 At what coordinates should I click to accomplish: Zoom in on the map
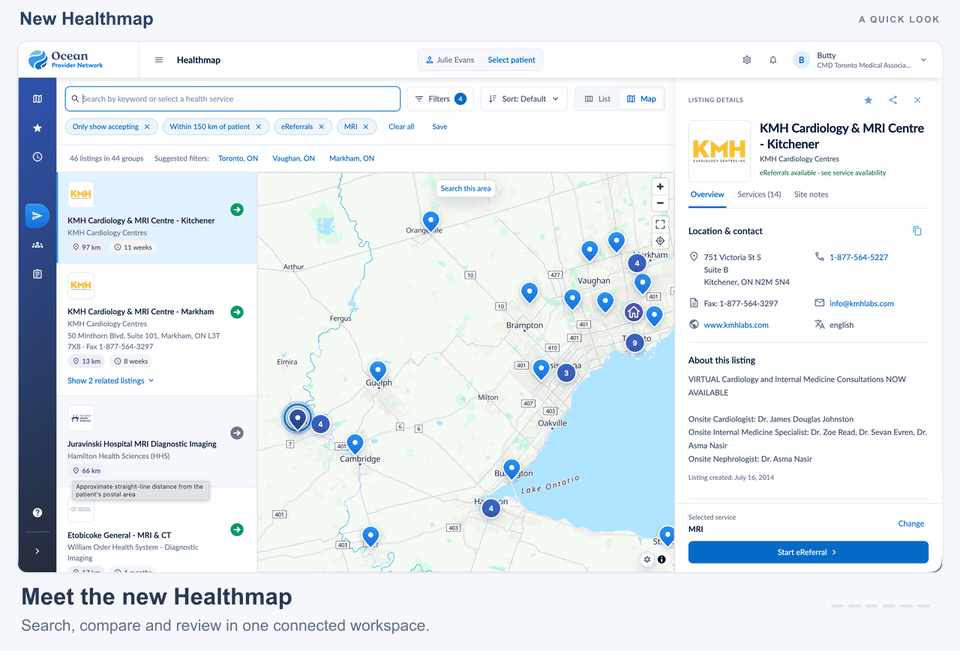pyautogui.click(x=660, y=187)
